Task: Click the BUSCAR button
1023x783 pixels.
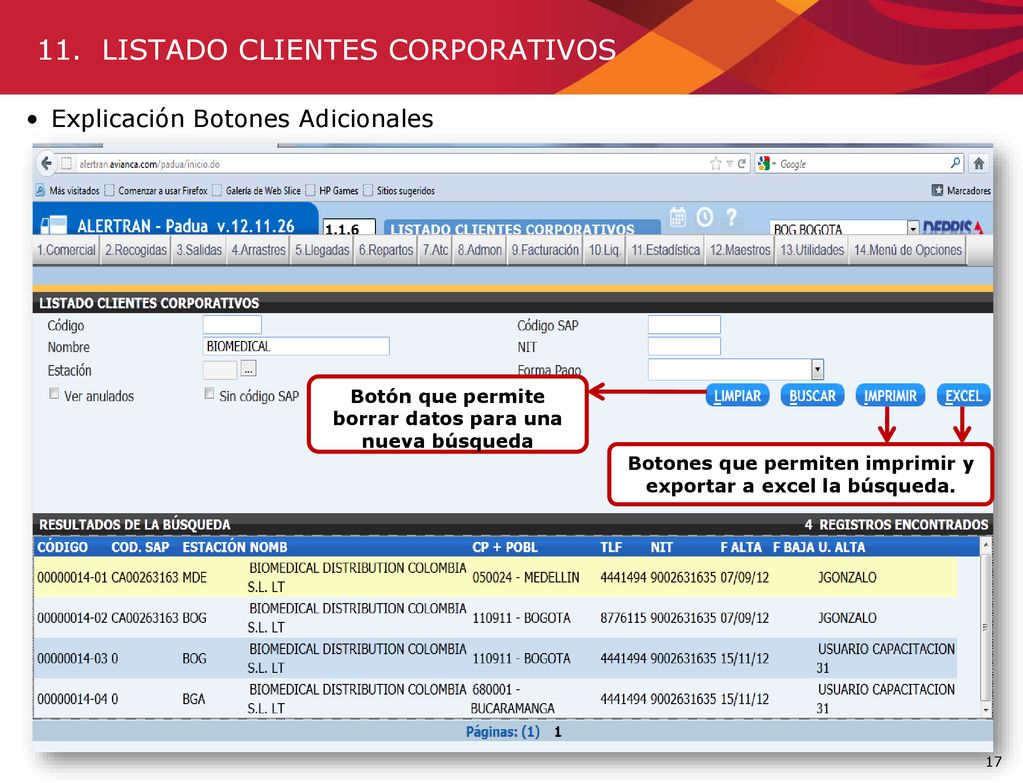Action: (812, 395)
